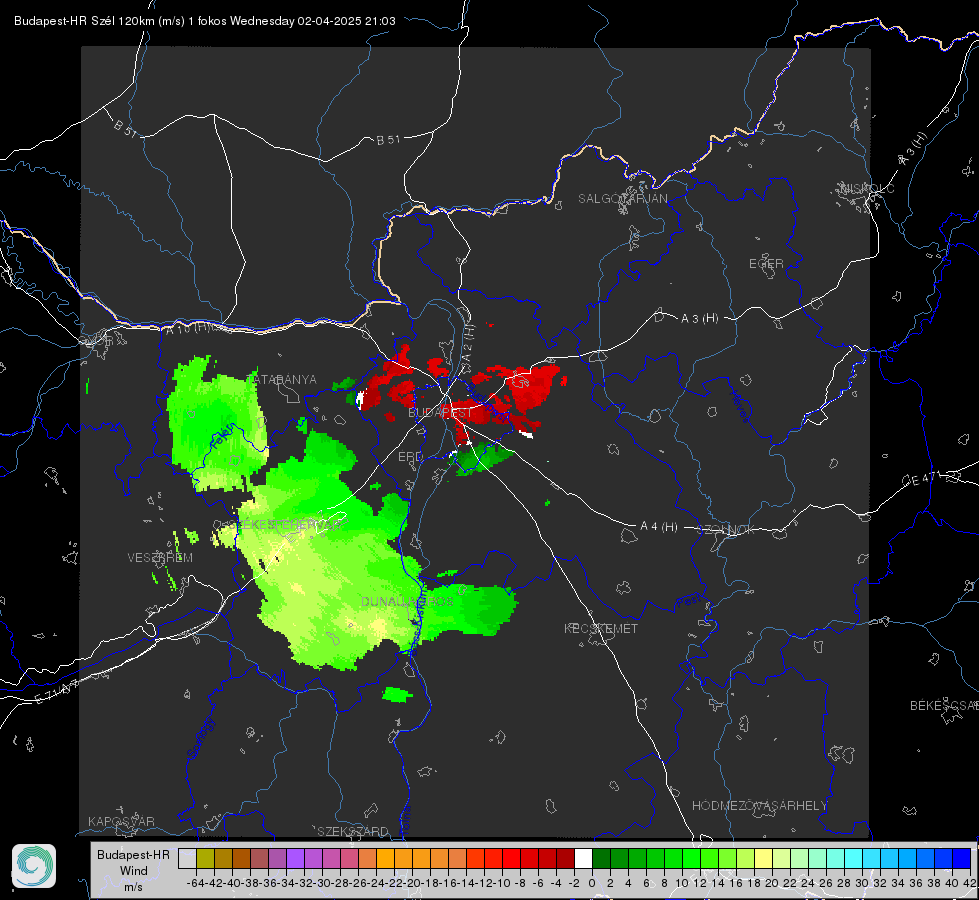
Task: Click the Pest county label near Kecskemét
Action: coord(688,602)
